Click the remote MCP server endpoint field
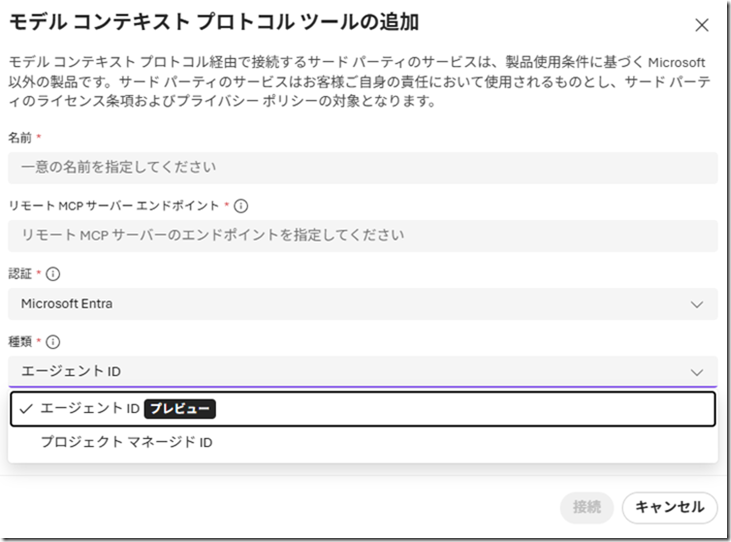Viewport: 731px width, 542px height. point(362,236)
